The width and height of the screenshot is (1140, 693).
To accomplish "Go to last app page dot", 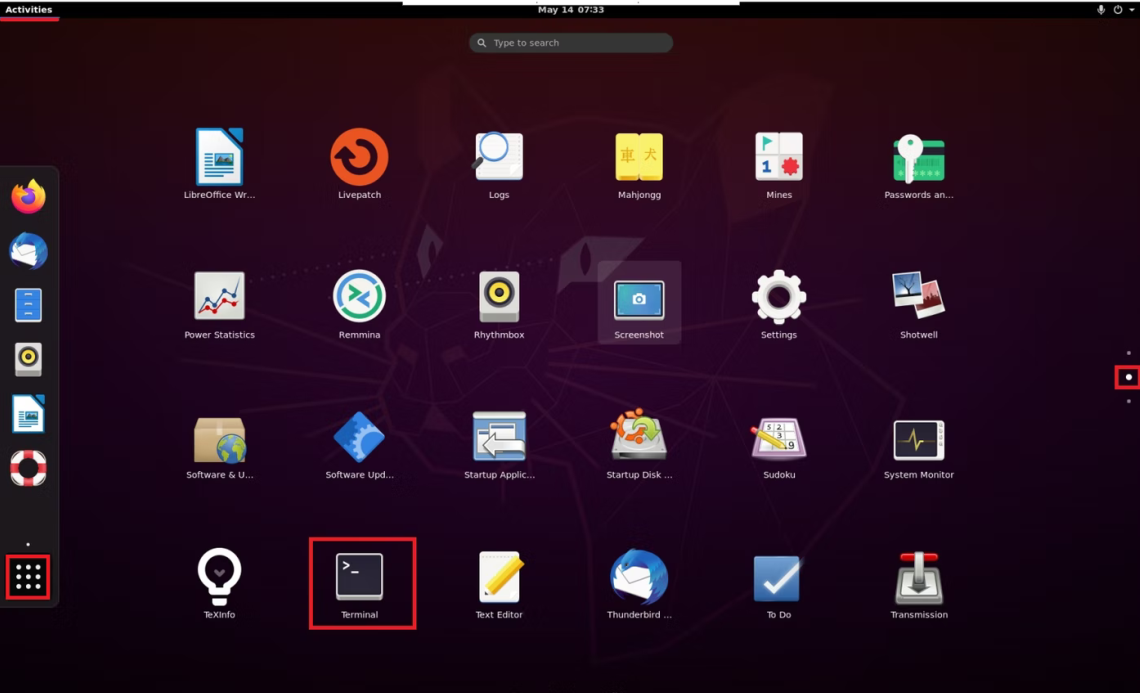I will point(1128,401).
